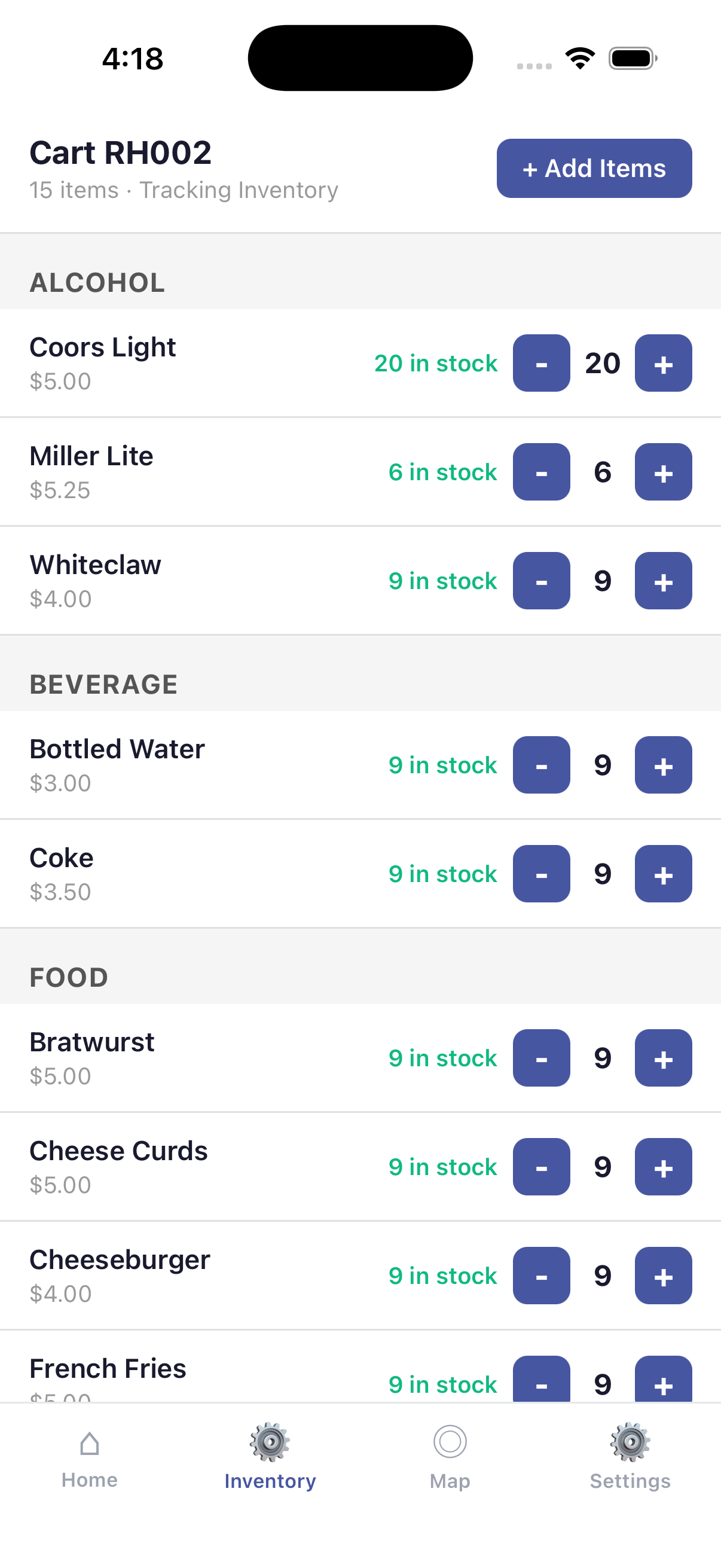Decrease Coors Light quantity with minus
The height and width of the screenshot is (1568, 721).
pos(541,364)
